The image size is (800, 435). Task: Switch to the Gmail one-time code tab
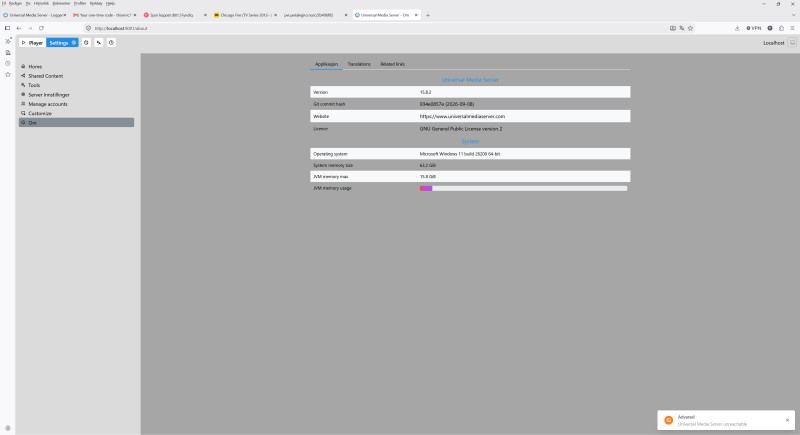tap(105, 15)
